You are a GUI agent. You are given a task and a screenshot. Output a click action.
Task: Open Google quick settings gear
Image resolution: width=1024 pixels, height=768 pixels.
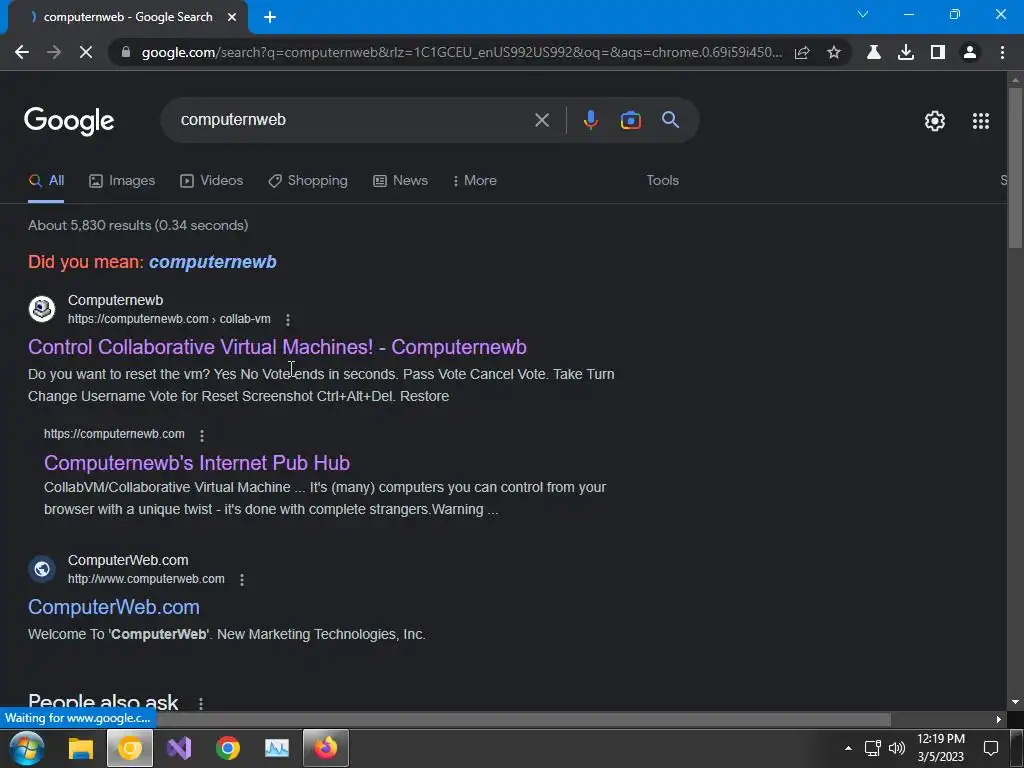pyautogui.click(x=935, y=121)
